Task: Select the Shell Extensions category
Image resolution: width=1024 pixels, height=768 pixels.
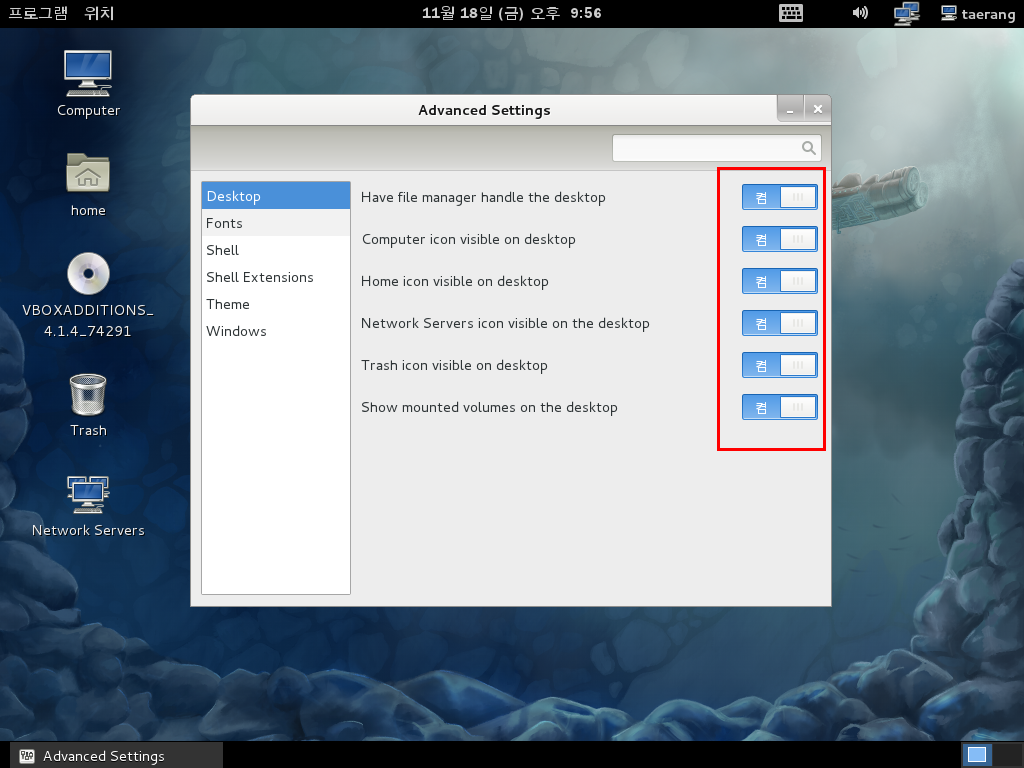Action: pyautogui.click(x=276, y=277)
